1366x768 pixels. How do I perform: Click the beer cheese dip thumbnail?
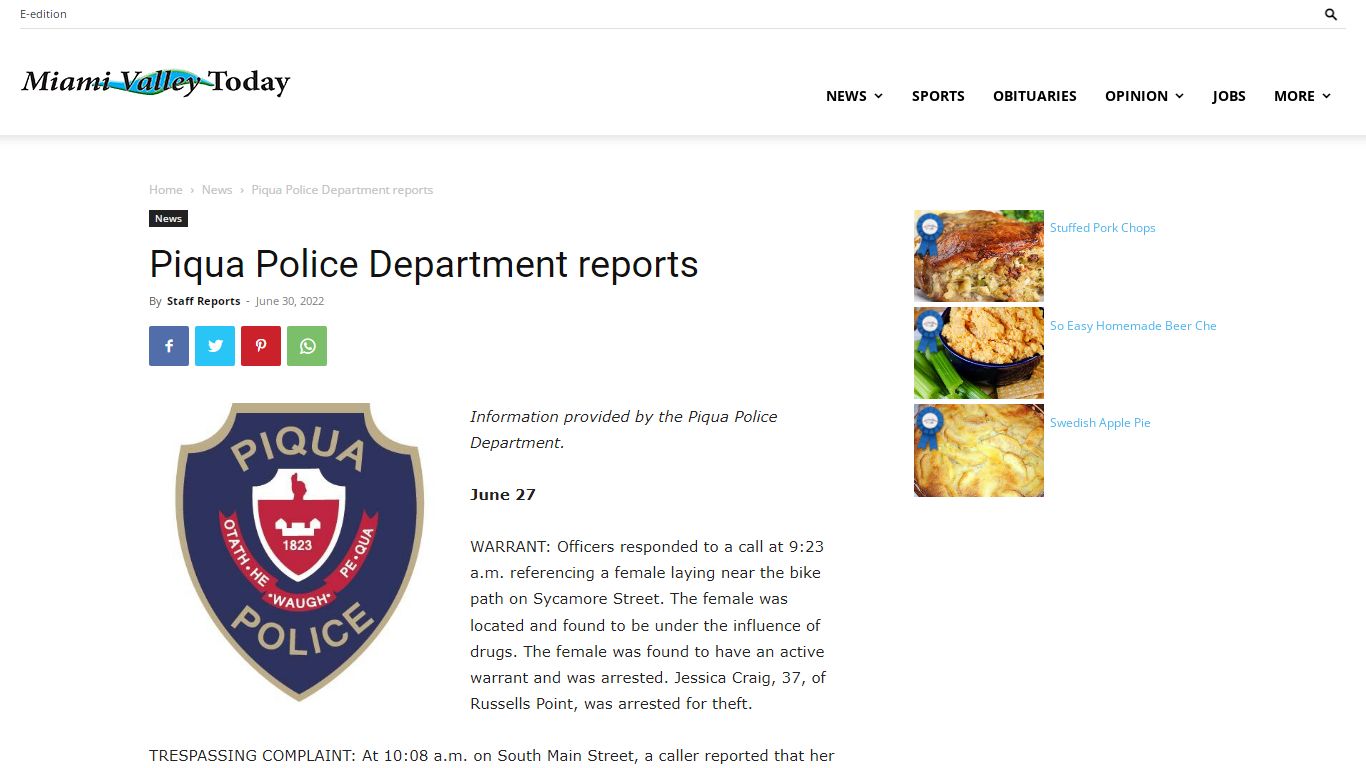click(x=979, y=353)
